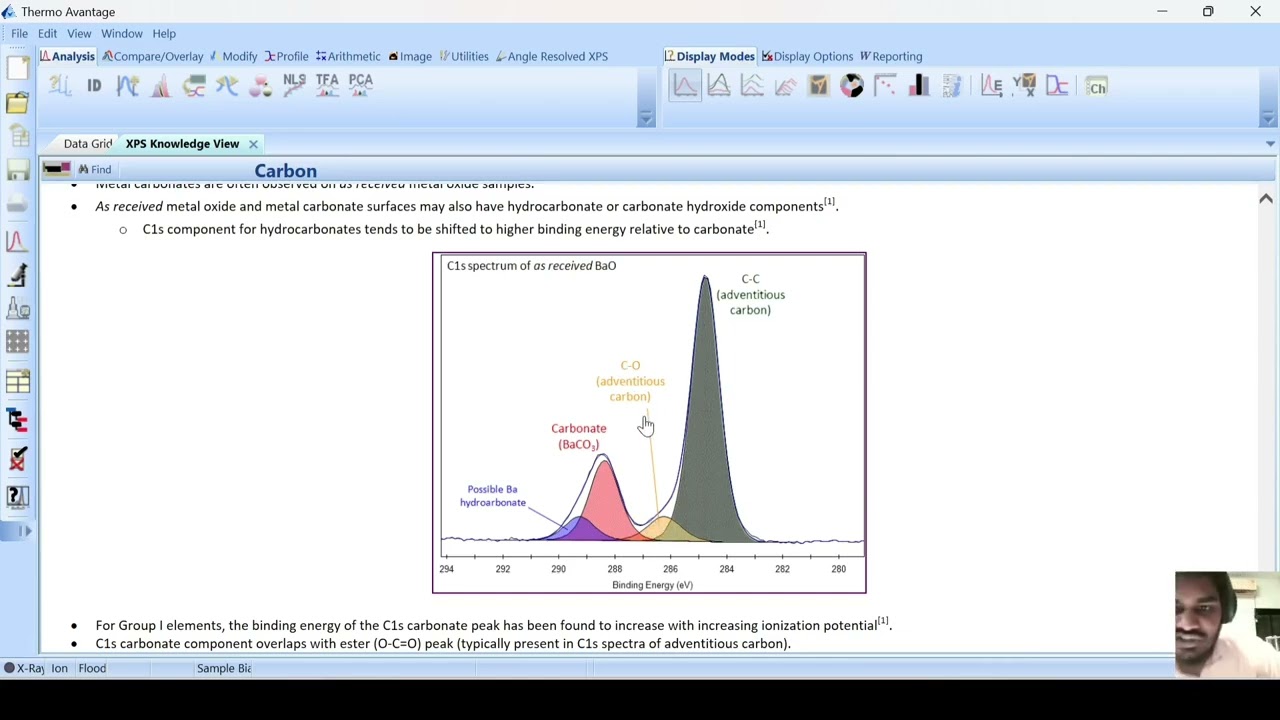Switch to the Reporting tab
Viewport: 1280px width, 720px height.
[891, 56]
